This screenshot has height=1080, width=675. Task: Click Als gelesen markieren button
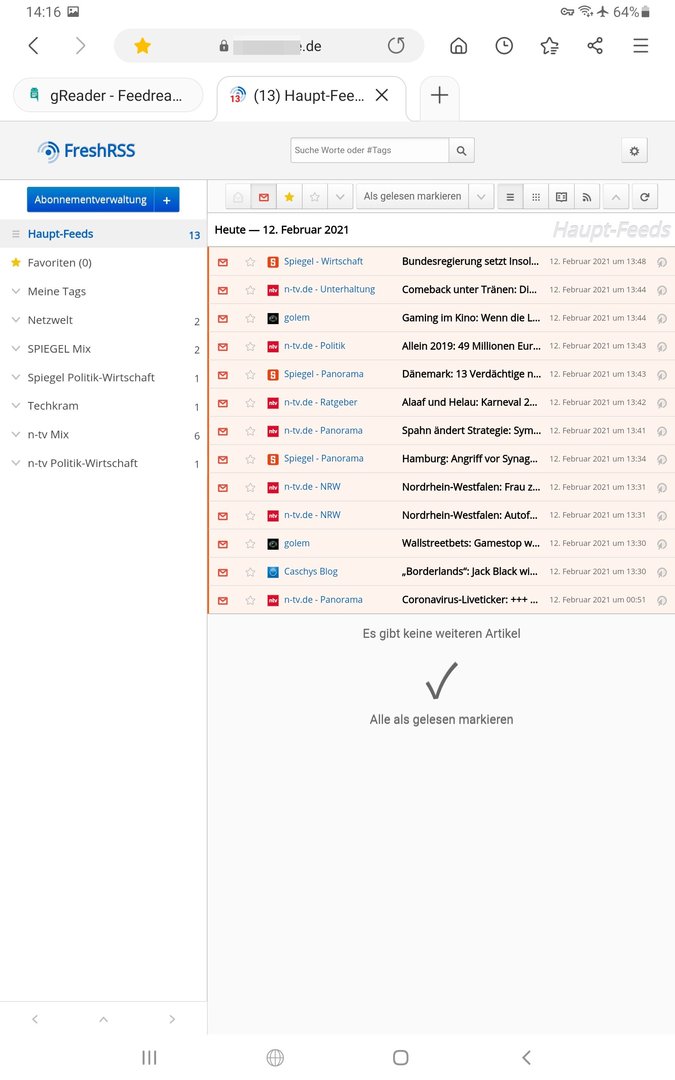coord(413,197)
